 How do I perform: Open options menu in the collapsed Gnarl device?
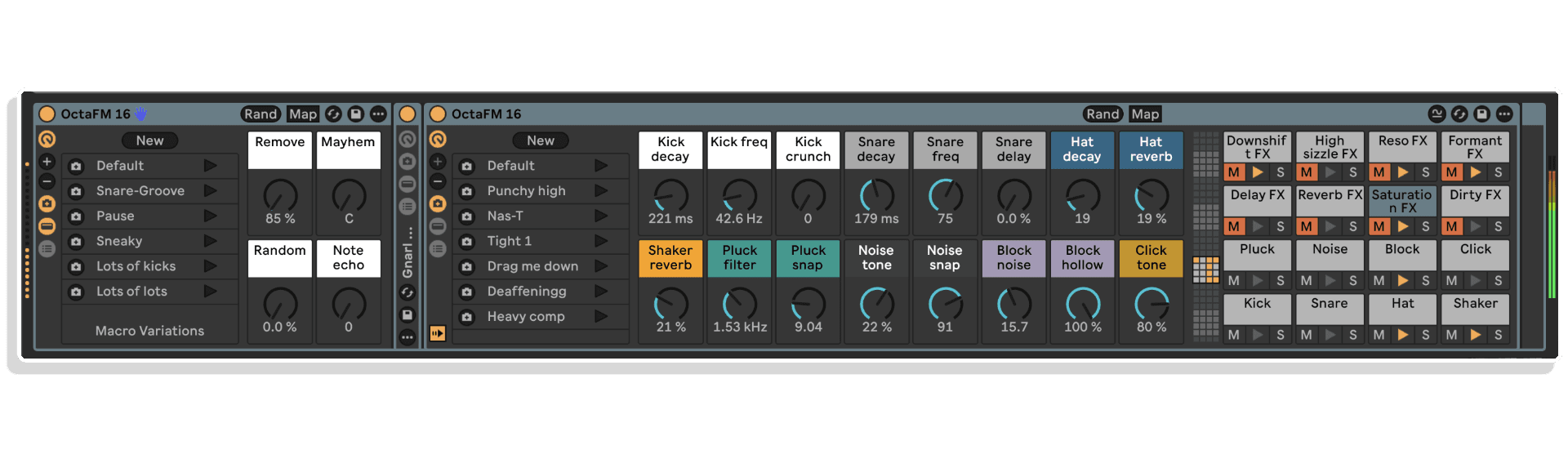point(408,336)
